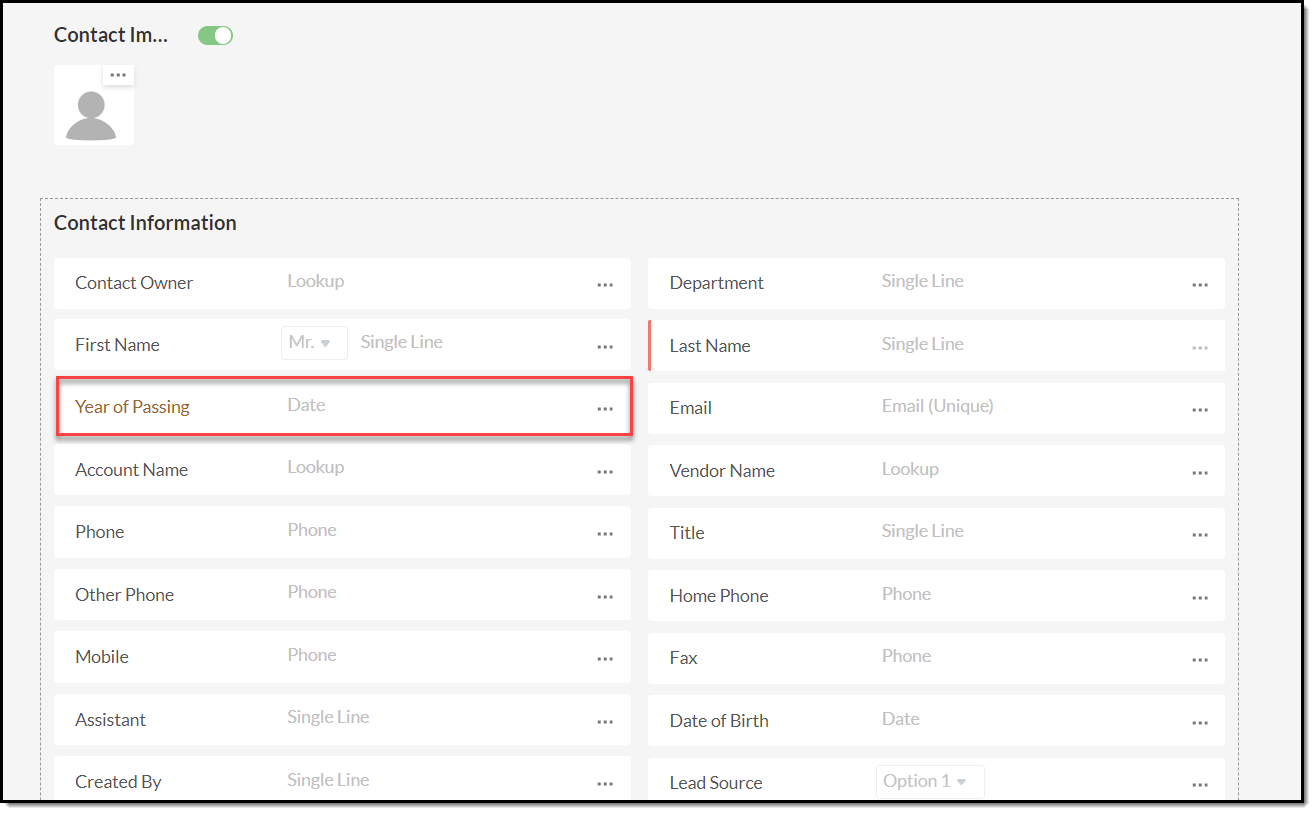This screenshot has height=813, width=1314.
Task: Click the Email field label
Action: [691, 408]
